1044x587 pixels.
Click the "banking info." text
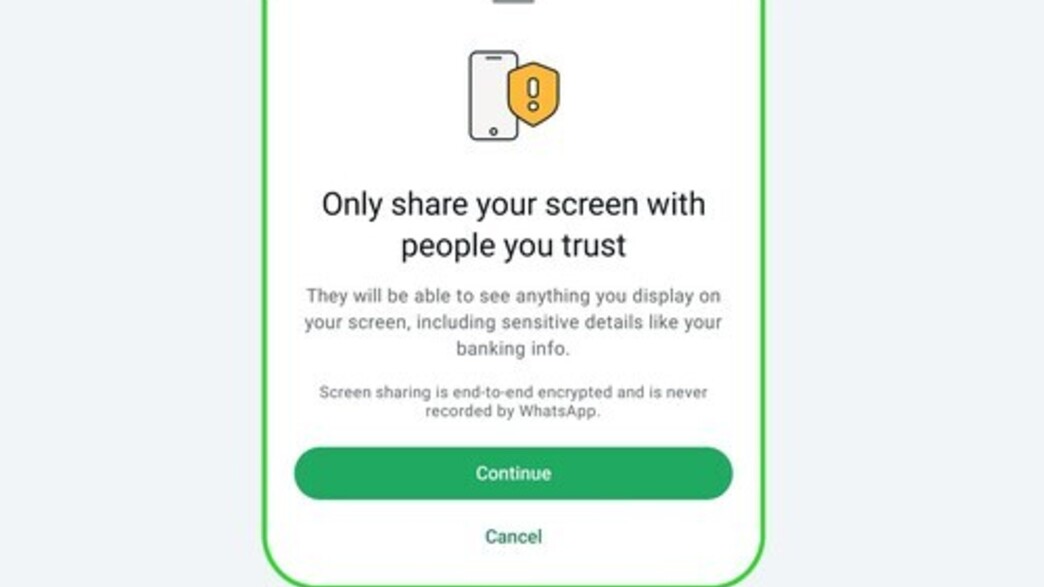tap(513, 349)
